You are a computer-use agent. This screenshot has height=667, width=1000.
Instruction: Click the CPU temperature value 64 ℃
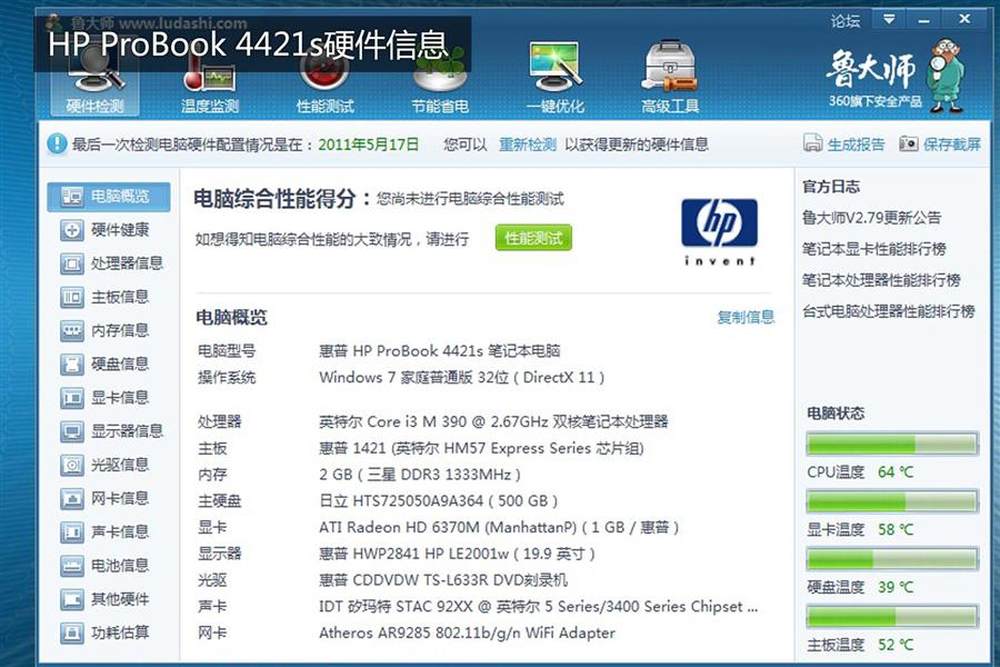(x=895, y=473)
